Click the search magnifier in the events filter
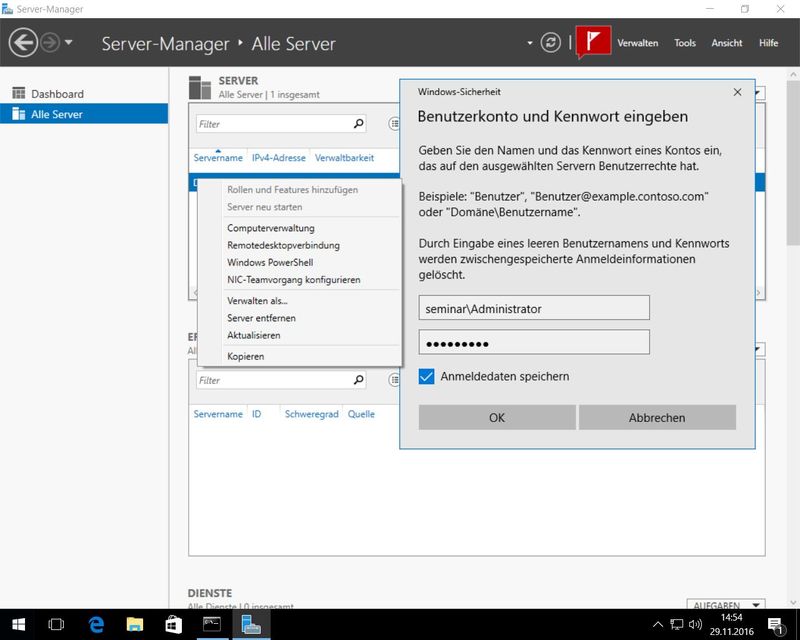The height and width of the screenshot is (640, 800). click(x=359, y=380)
